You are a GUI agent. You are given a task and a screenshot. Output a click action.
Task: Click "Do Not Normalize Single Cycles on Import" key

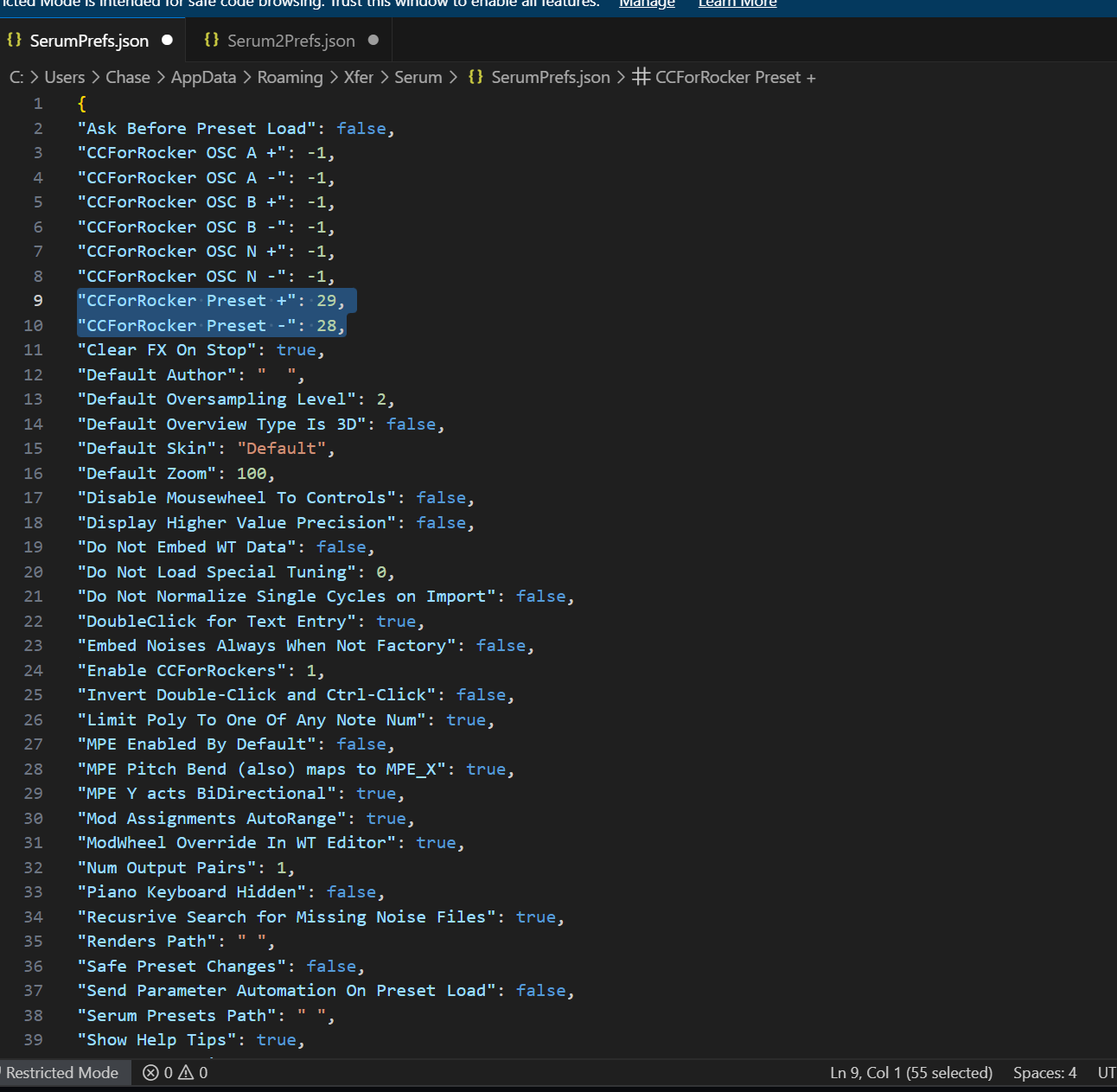pyautogui.click(x=286, y=597)
